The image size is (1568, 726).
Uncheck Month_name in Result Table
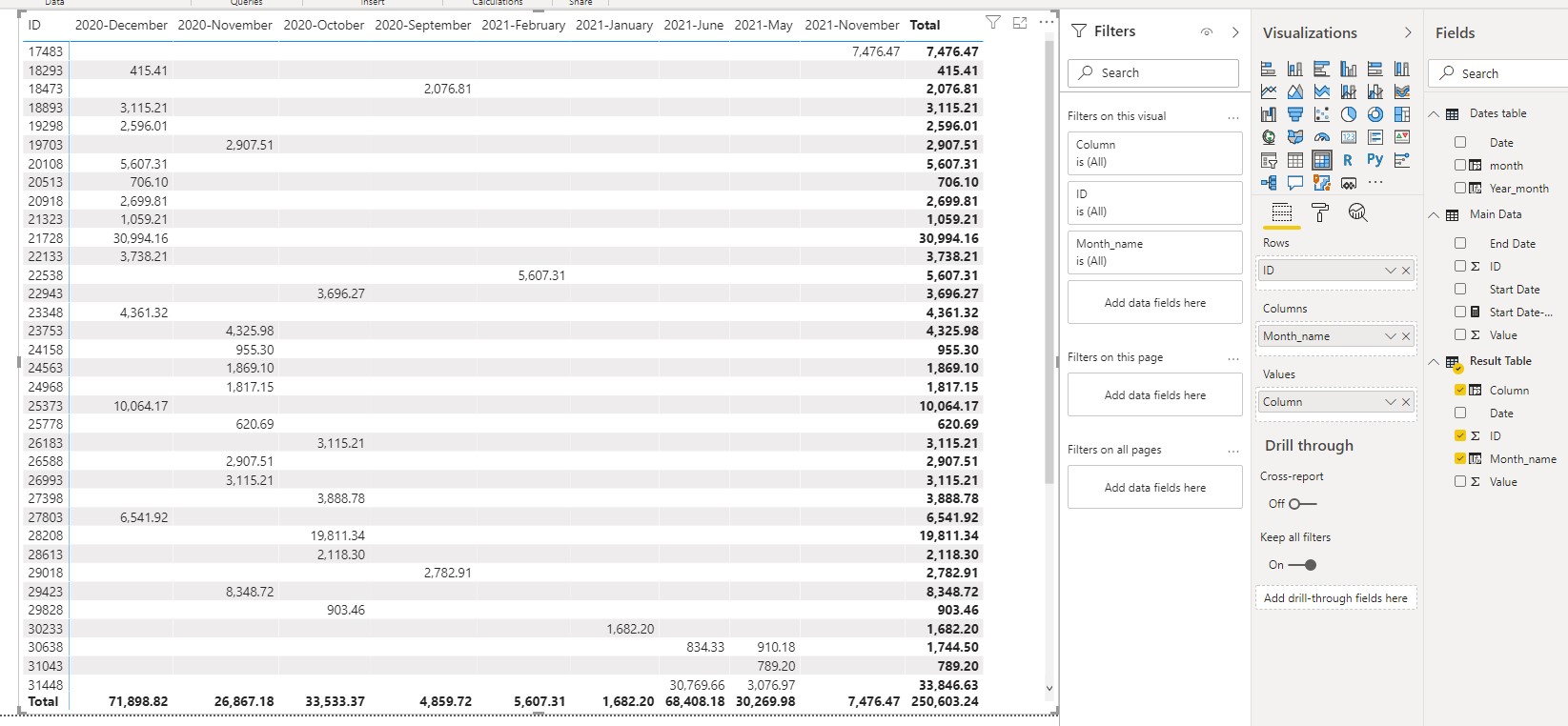pos(1460,458)
